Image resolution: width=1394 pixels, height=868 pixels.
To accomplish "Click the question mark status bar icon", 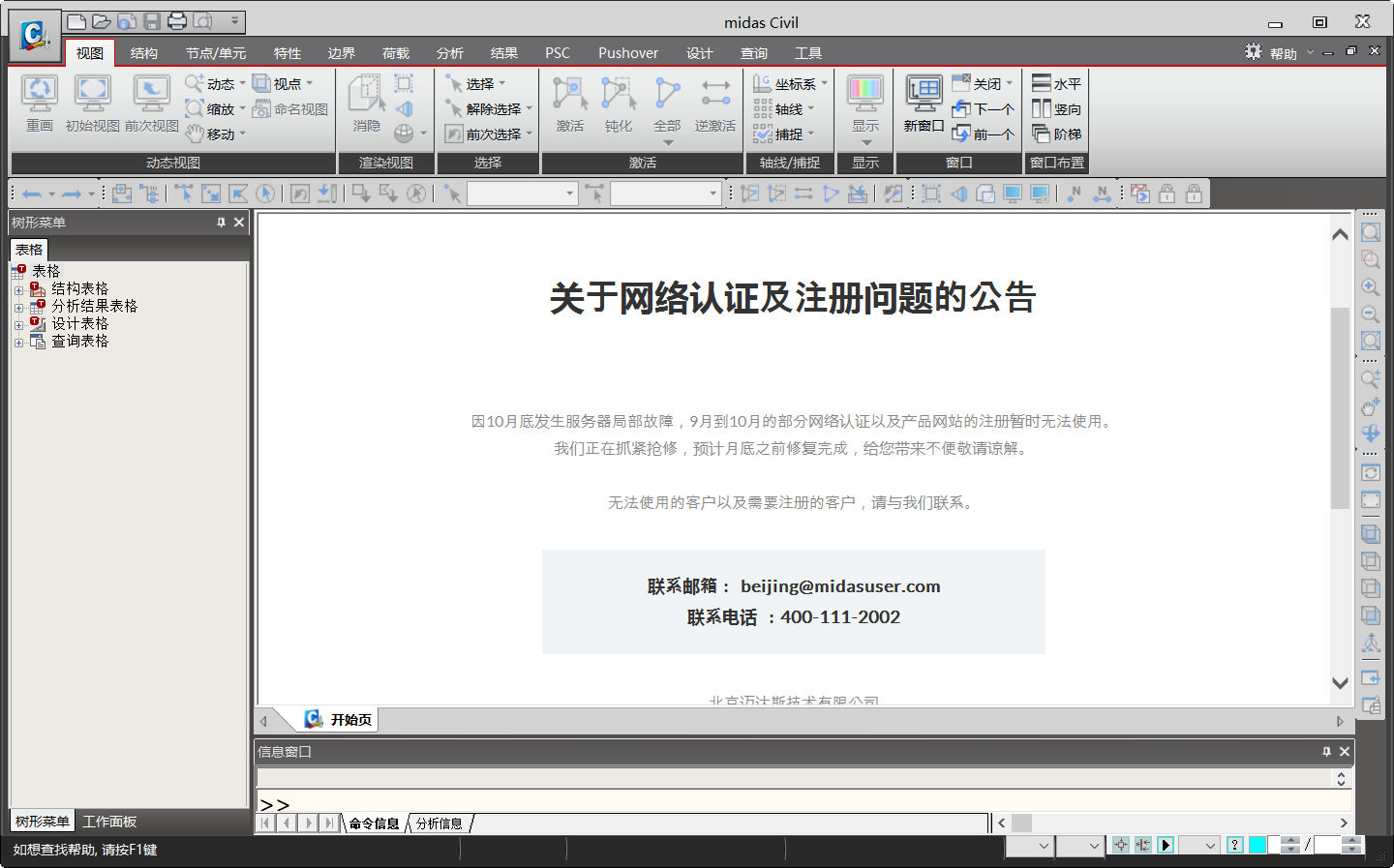I will [1234, 845].
